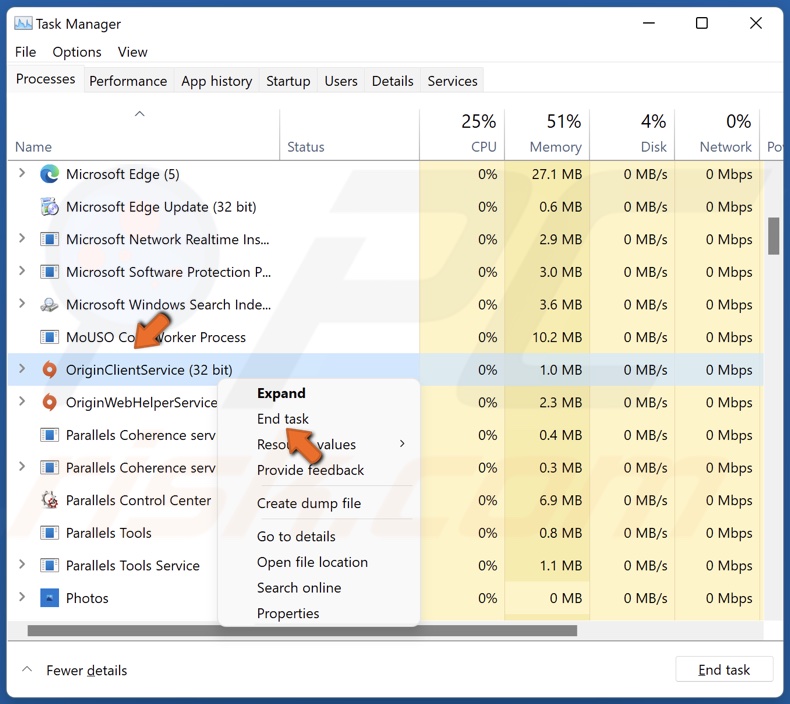Switch to the Startup tab
Screen dimensions: 790x704
coord(288,81)
